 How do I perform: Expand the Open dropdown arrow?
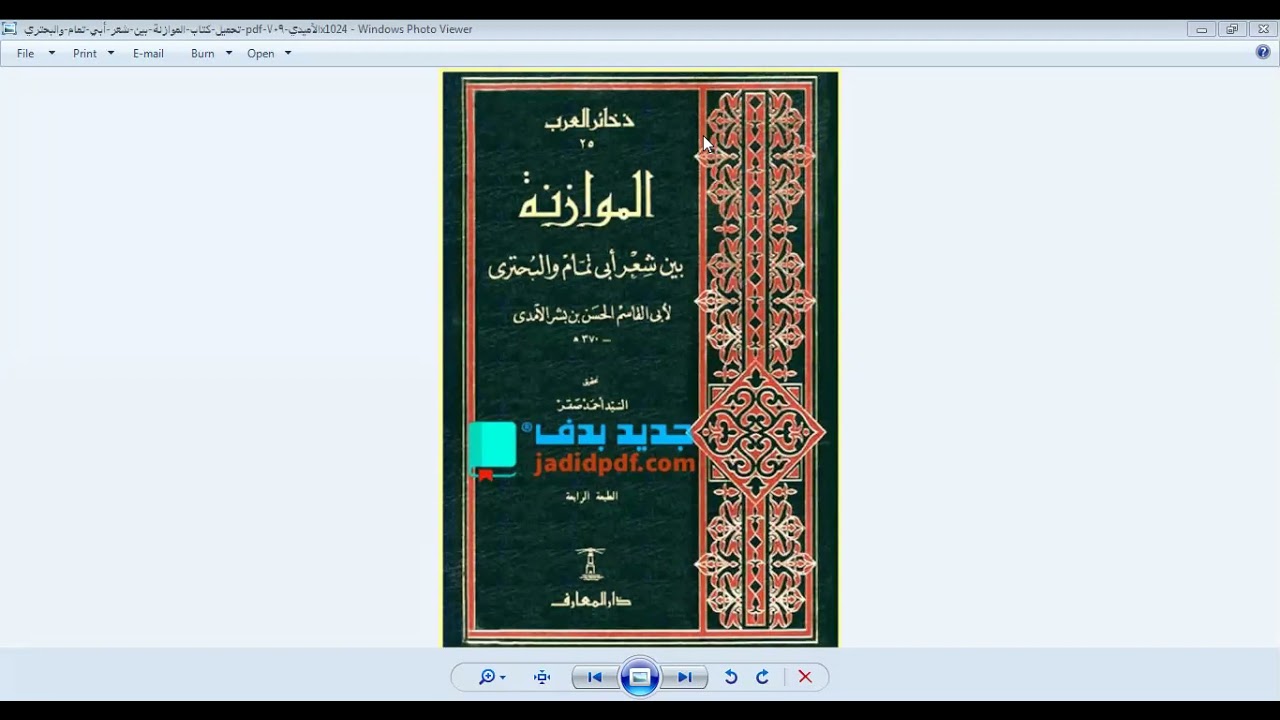tap(288, 53)
